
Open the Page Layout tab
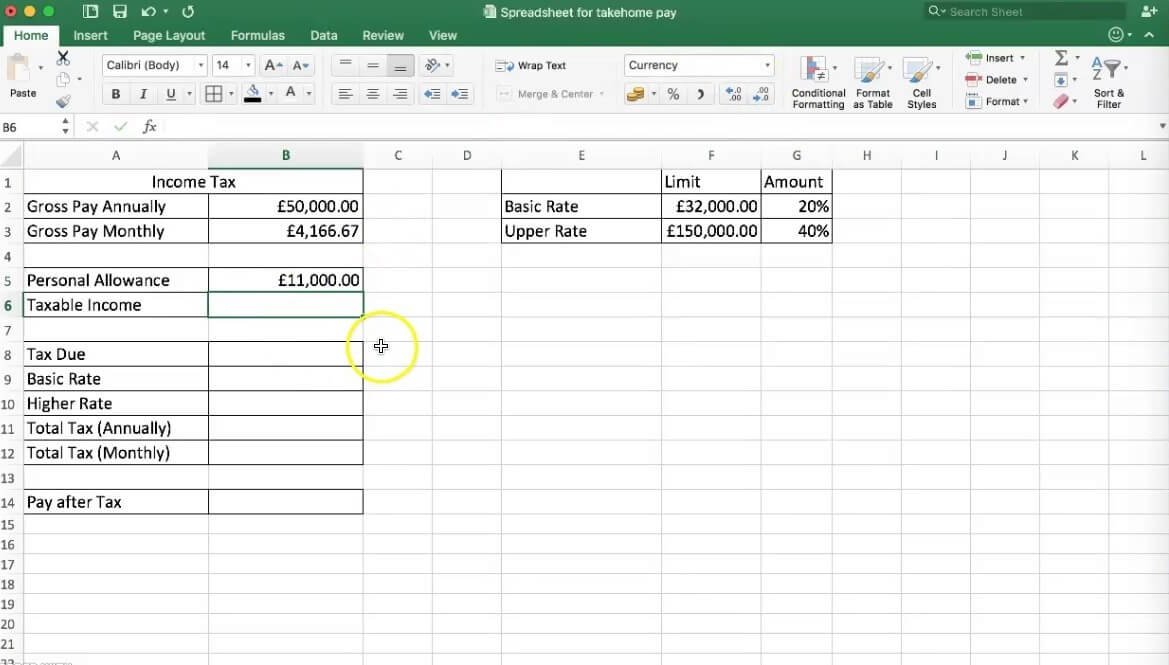pos(169,35)
